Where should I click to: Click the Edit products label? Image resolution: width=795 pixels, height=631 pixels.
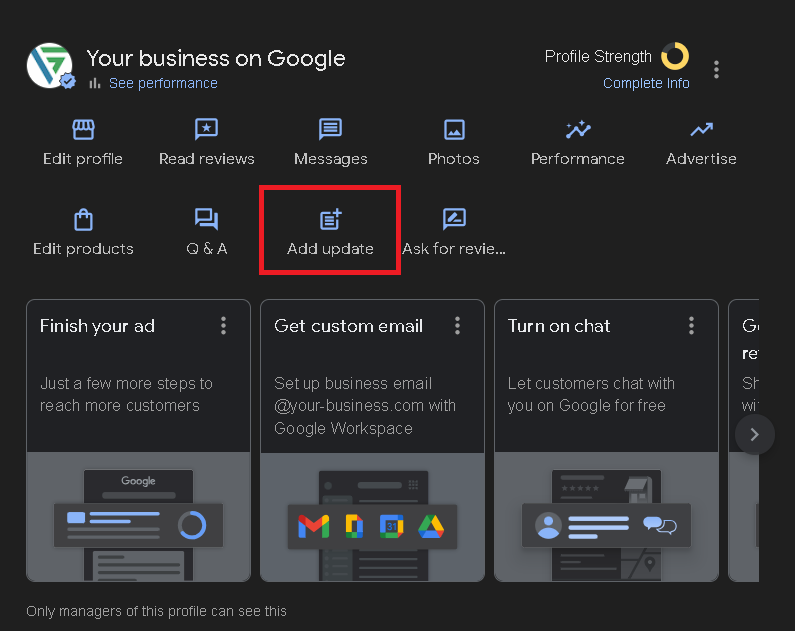pyautogui.click(x=83, y=249)
